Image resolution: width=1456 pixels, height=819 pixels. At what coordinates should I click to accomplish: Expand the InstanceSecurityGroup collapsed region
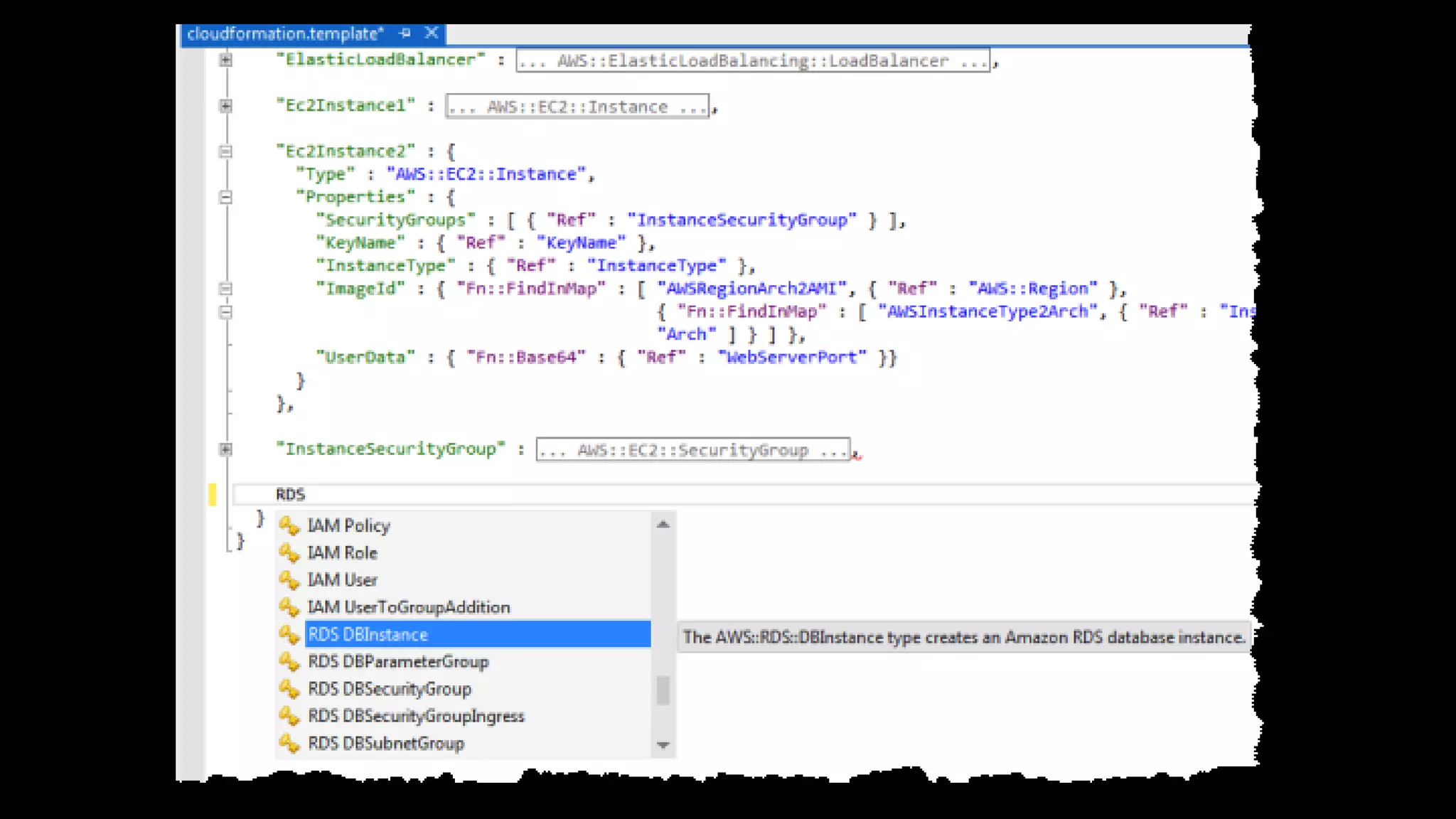coord(225,449)
